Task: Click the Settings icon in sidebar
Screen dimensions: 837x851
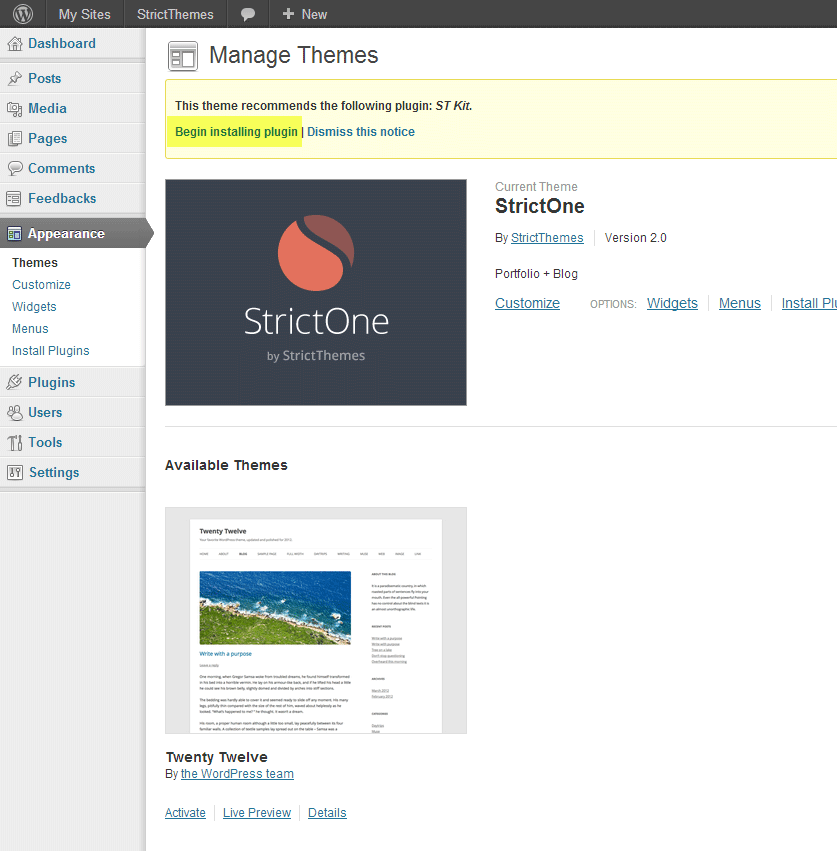Action: point(15,473)
